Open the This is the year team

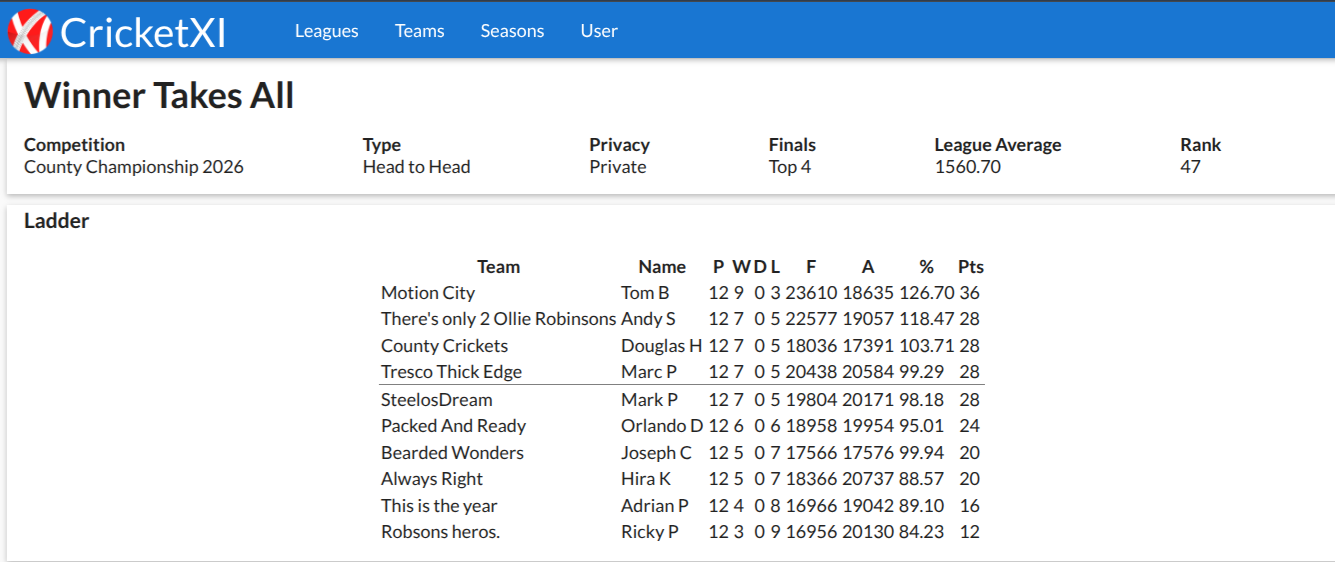(439, 506)
